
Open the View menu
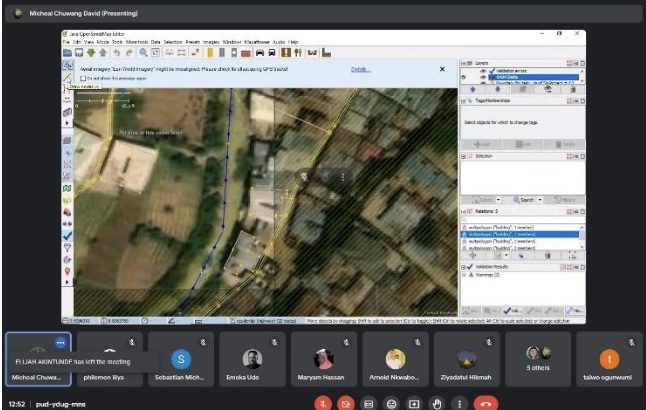tap(89, 42)
